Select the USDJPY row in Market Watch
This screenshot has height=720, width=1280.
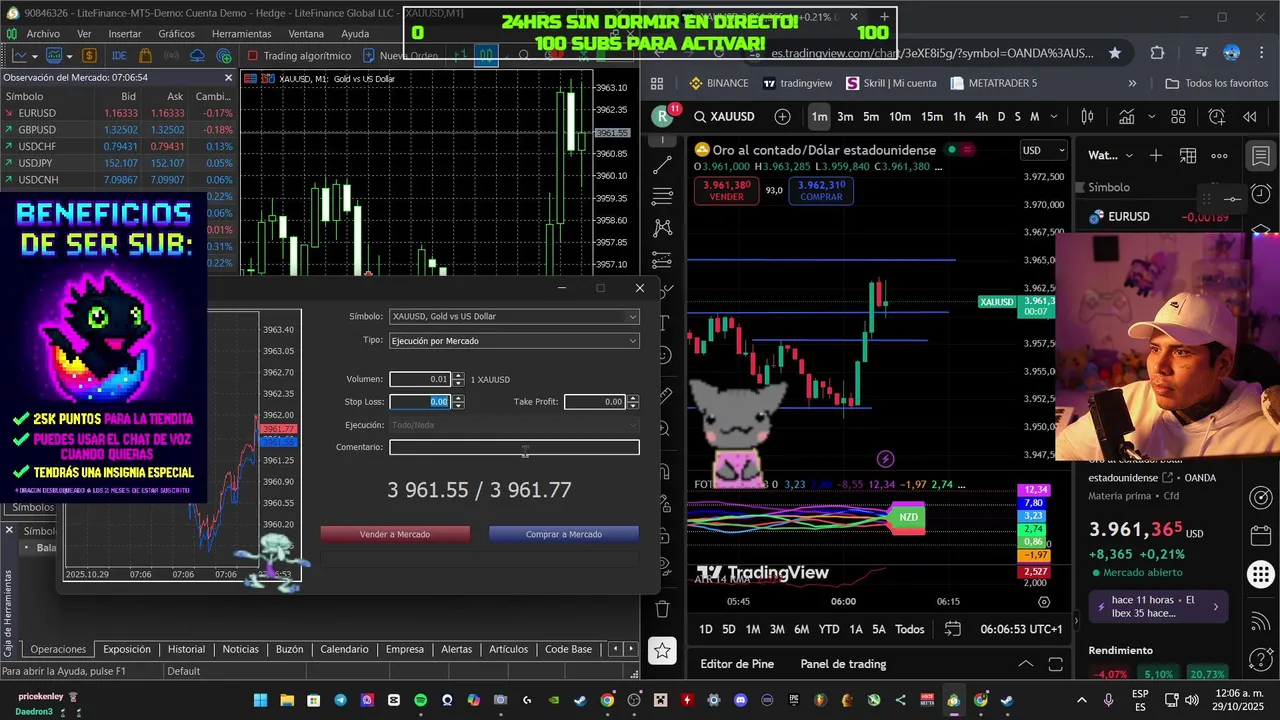click(x=118, y=163)
